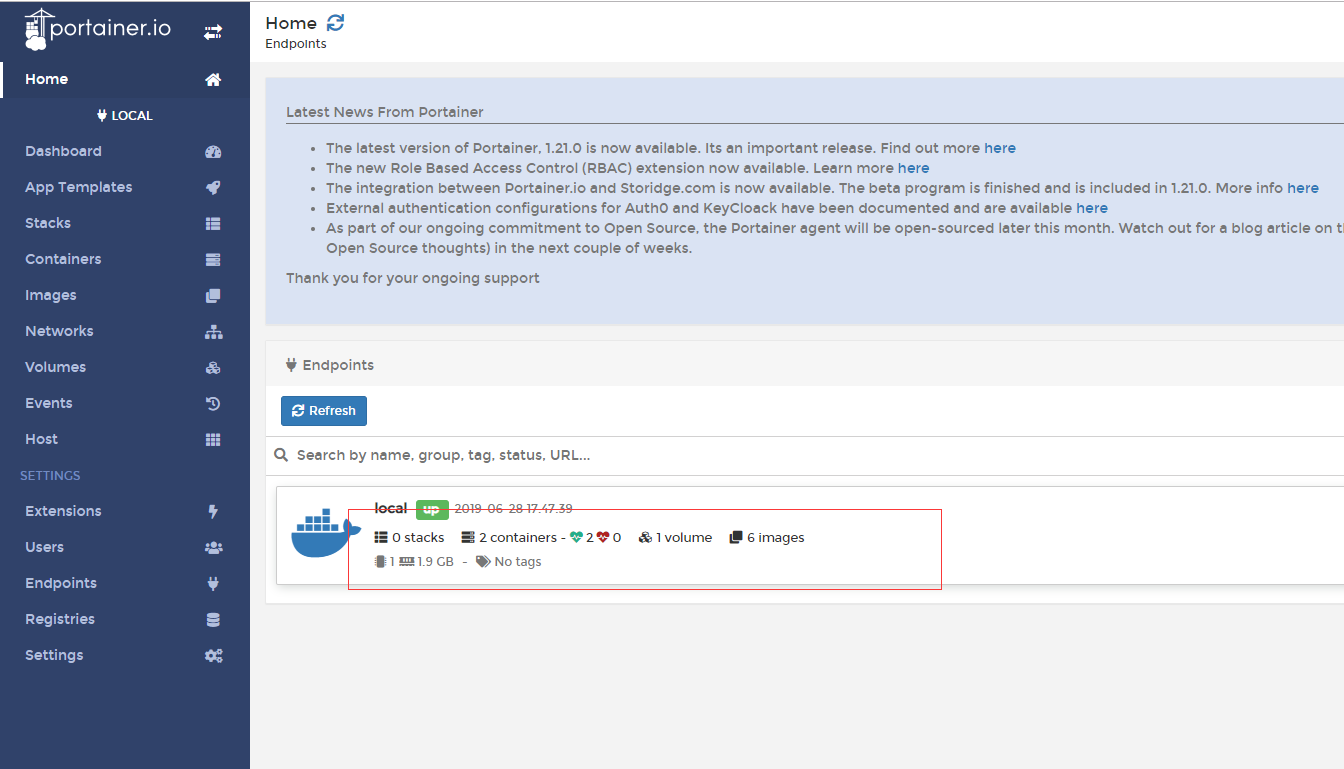Click '2 containers' text

pyautogui.click(x=518, y=538)
